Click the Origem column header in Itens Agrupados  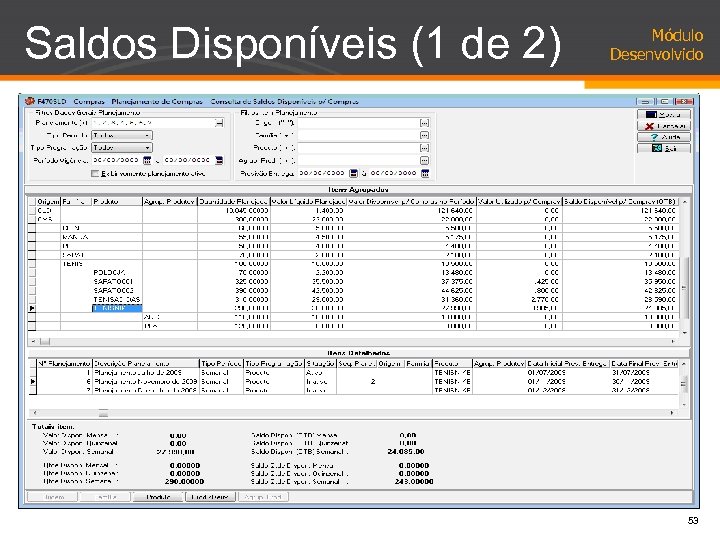48,202
